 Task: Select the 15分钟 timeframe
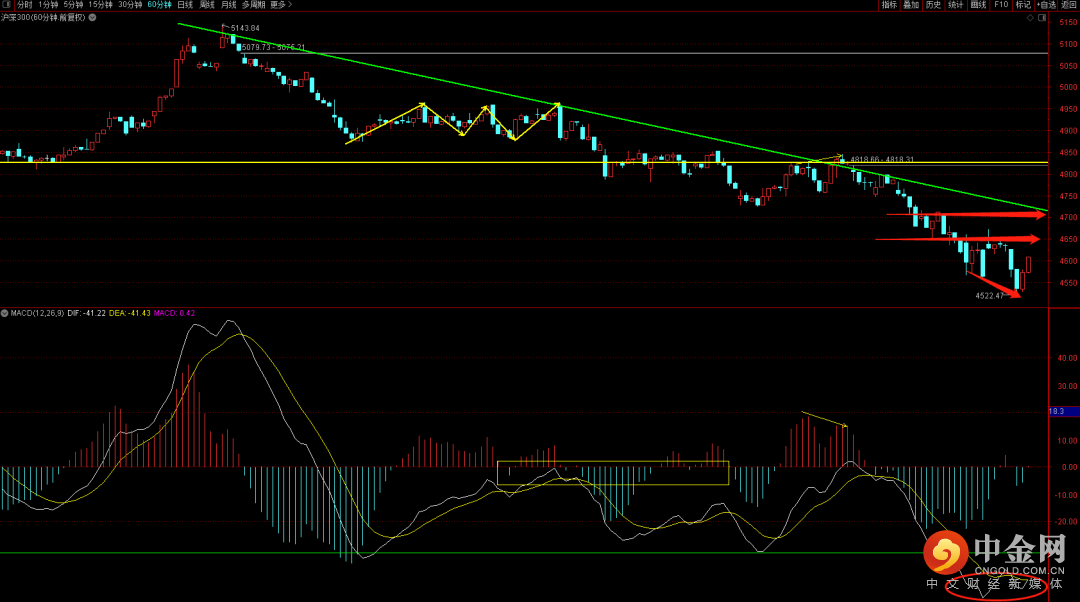pyautogui.click(x=101, y=5)
